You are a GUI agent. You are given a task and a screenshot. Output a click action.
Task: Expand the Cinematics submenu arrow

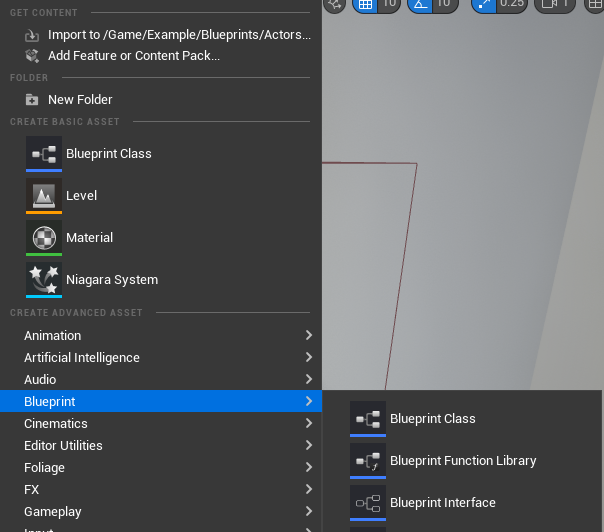click(309, 423)
